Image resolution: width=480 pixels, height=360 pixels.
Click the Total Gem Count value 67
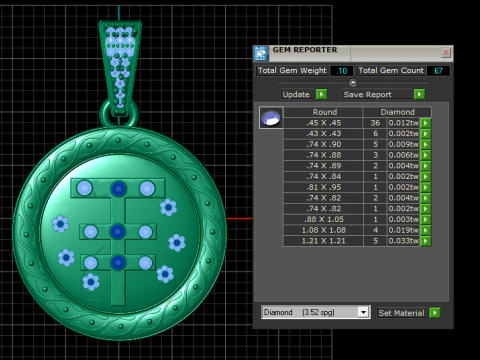438,71
